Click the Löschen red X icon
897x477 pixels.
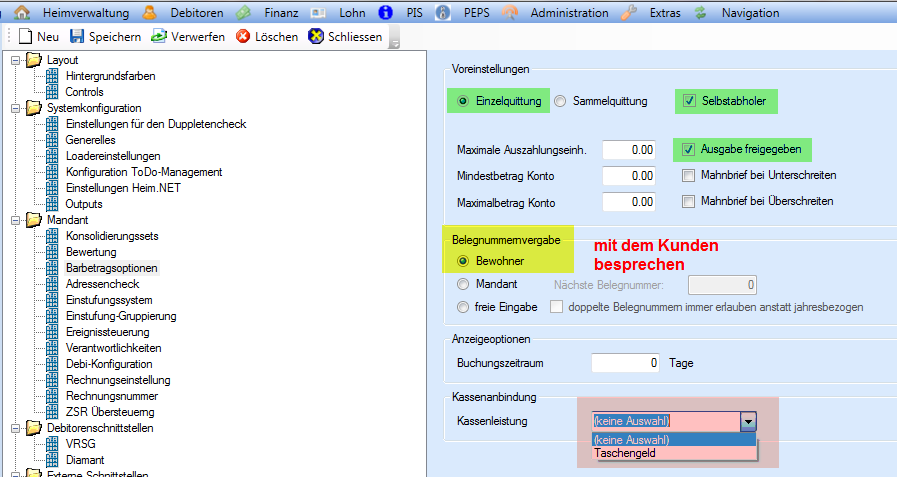pos(243,36)
